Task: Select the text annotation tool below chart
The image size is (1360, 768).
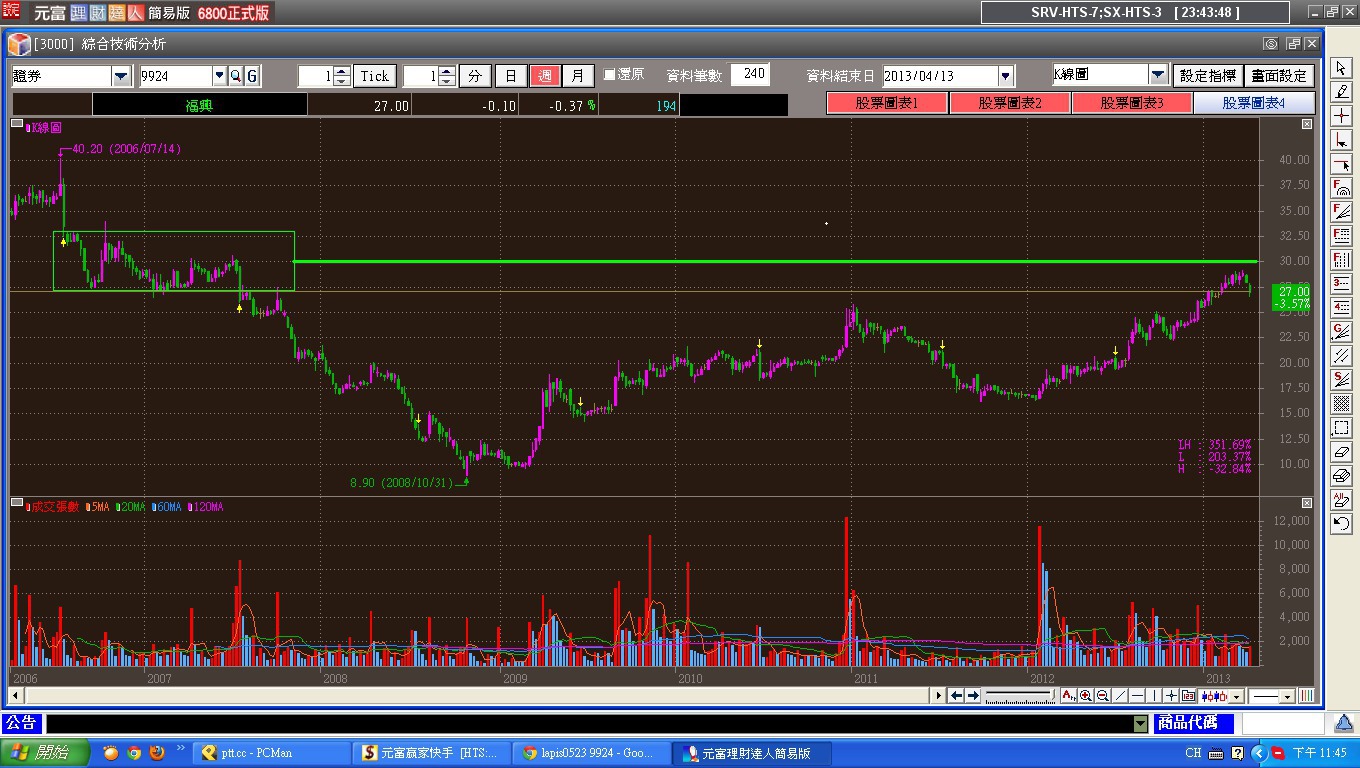Action: [1068, 696]
